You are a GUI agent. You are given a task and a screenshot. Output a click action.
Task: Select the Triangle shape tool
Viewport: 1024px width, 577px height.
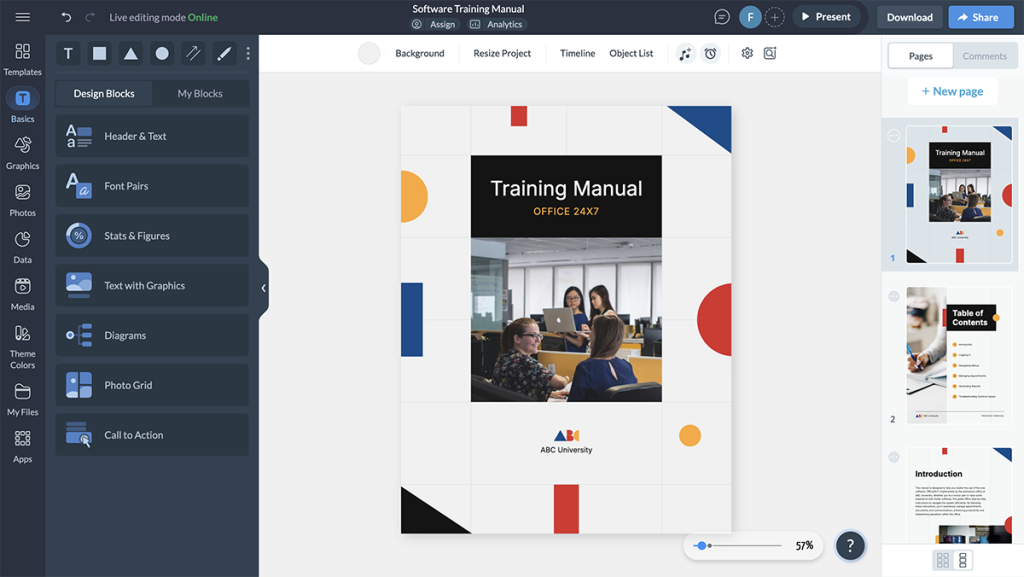click(130, 53)
